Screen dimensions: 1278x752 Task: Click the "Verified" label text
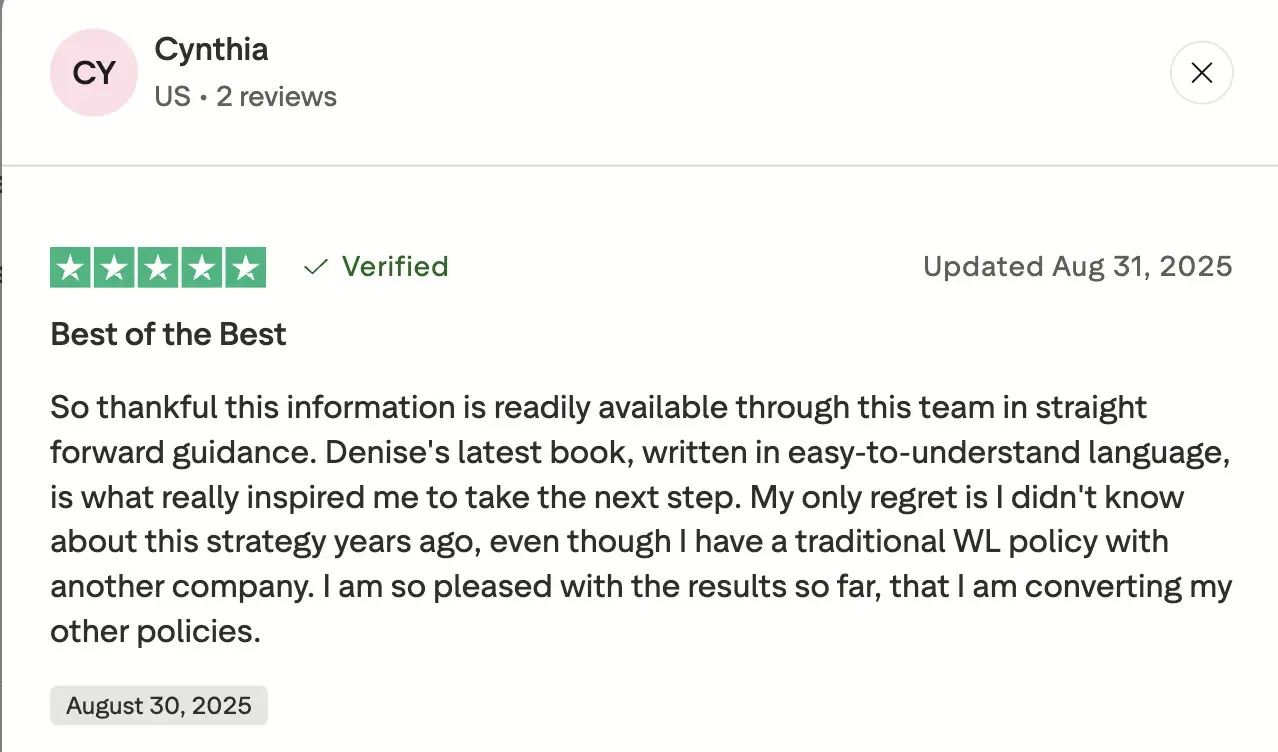coord(395,267)
